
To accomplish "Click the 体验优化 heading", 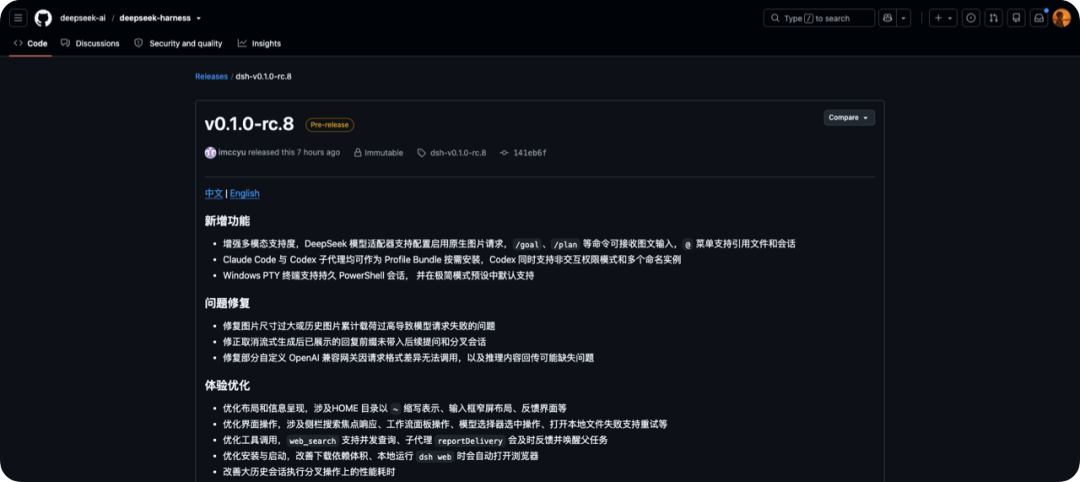I will click(227, 385).
